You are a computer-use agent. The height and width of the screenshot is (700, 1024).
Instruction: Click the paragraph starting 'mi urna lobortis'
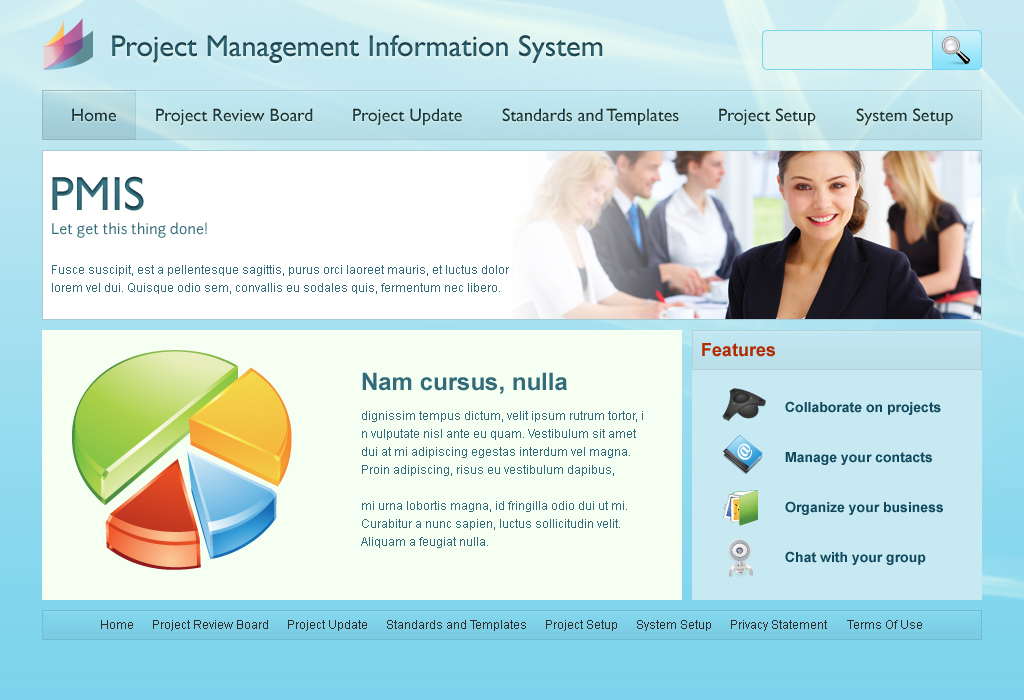[494, 524]
